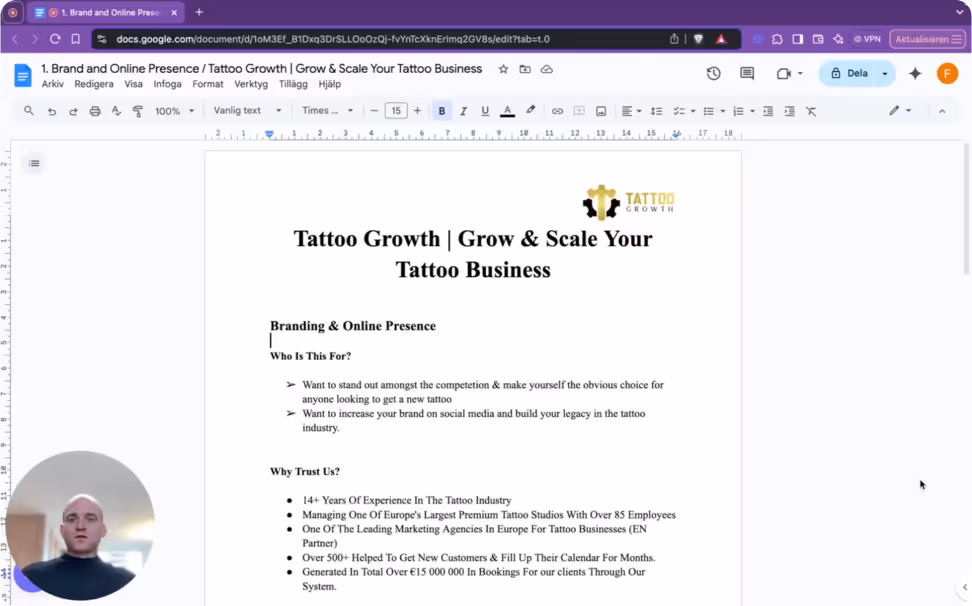Click the vertical document scrollbar

click(966, 211)
